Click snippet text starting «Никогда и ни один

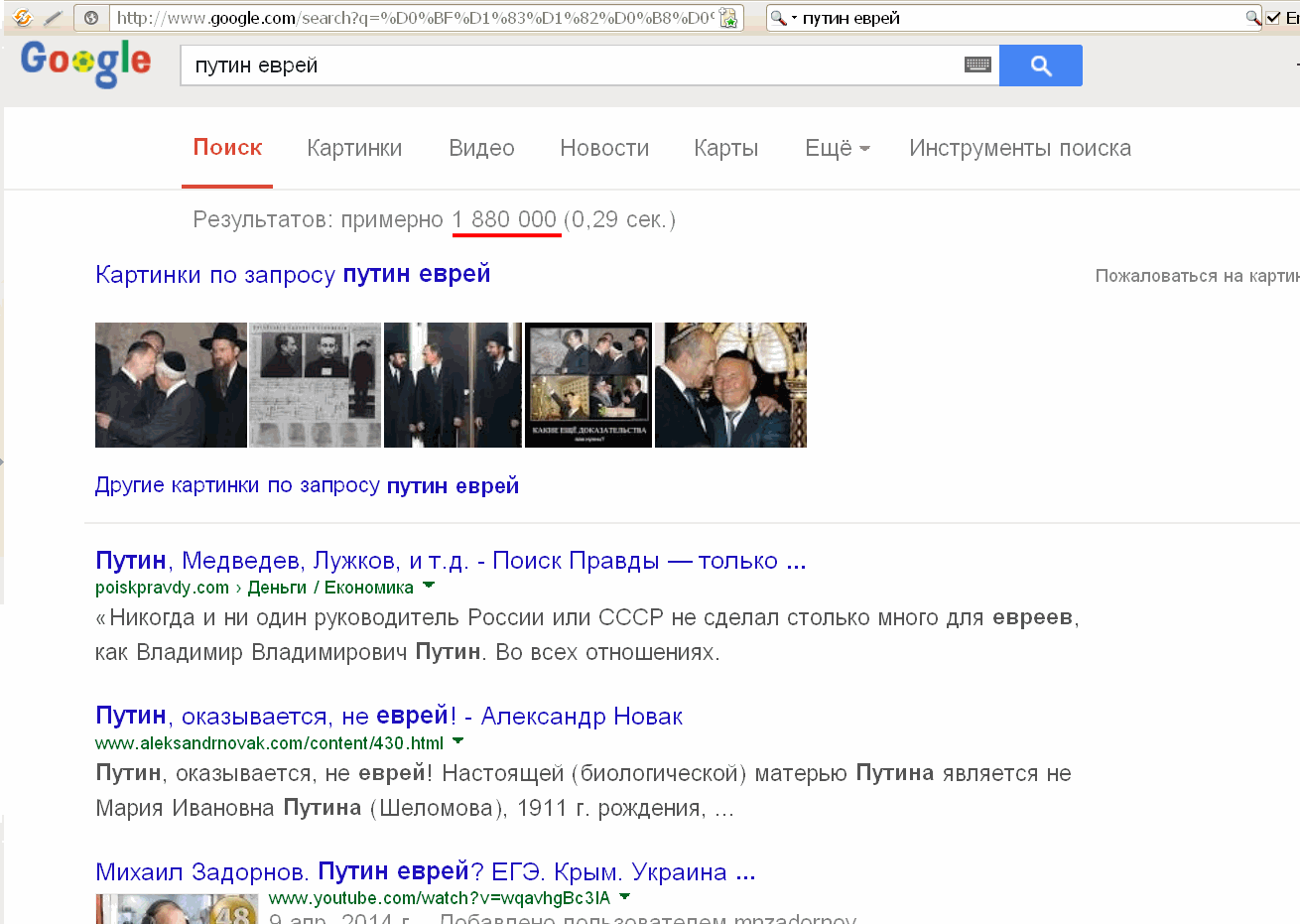[x=586, y=635]
